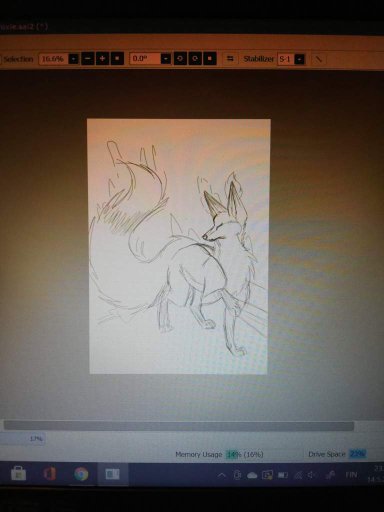
Task: Click the volume speaker tray icon
Action: pyautogui.click(x=312, y=475)
